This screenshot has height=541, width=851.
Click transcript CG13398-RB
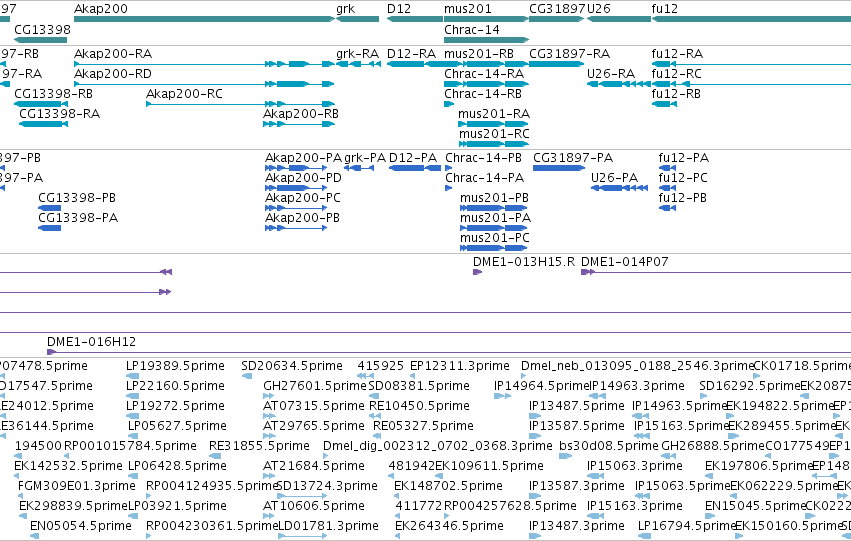click(x=41, y=104)
